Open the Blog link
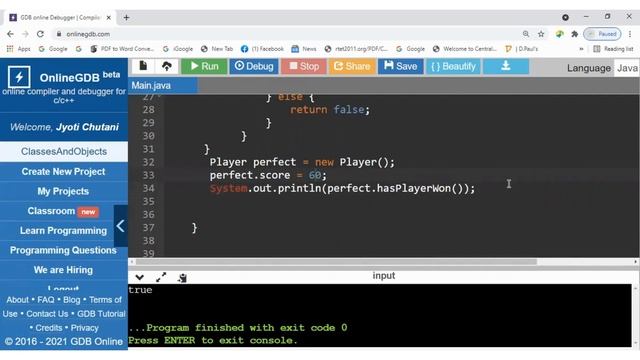 click(x=71, y=300)
